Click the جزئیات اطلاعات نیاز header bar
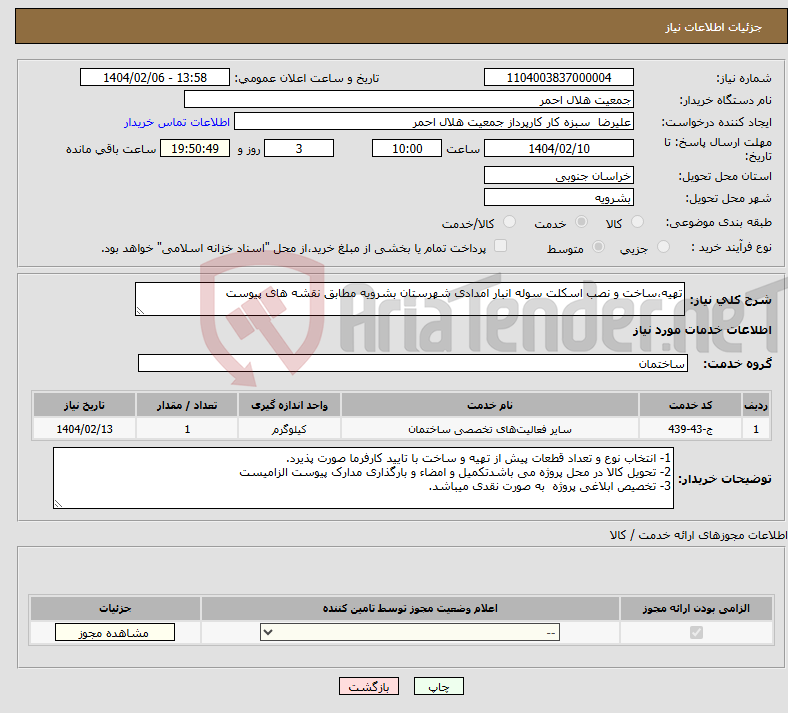This screenshot has width=788, height=713. (401, 26)
